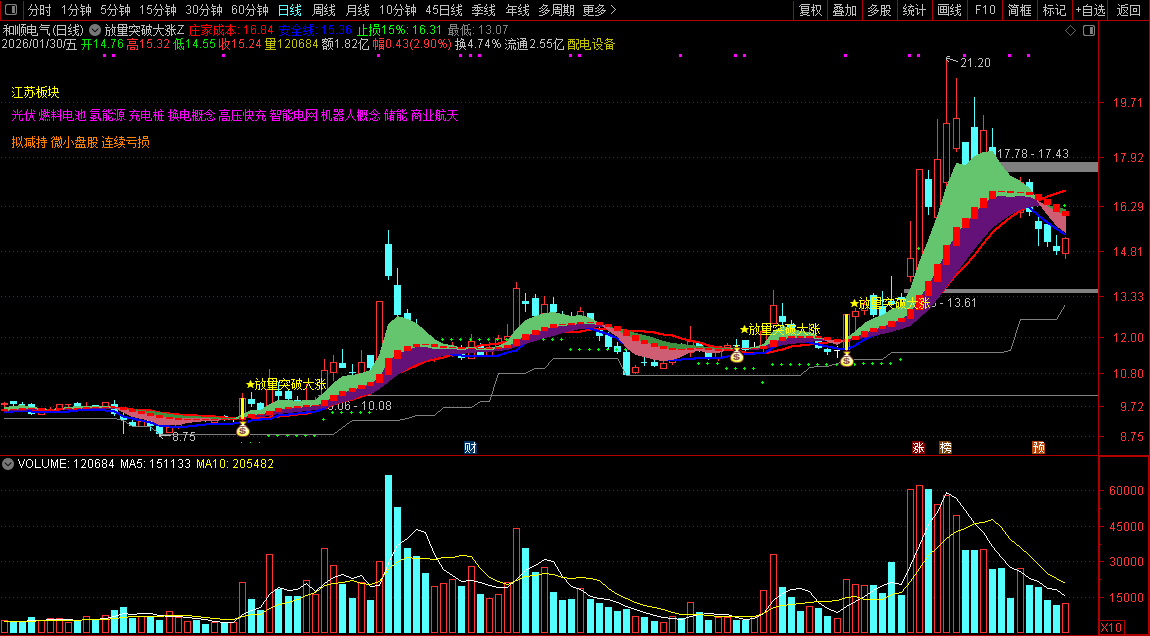Select the 45日线 period tab
1150x636 pixels.
click(444, 10)
